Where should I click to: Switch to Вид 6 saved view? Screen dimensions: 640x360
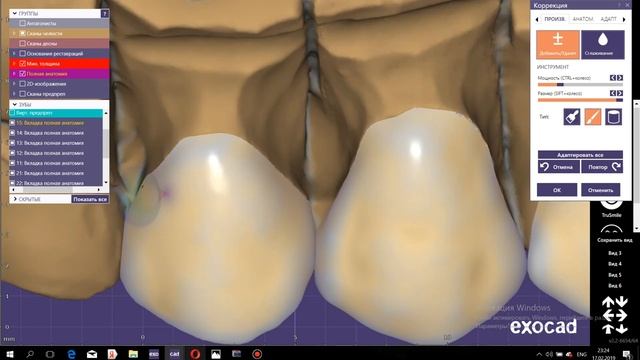614,286
